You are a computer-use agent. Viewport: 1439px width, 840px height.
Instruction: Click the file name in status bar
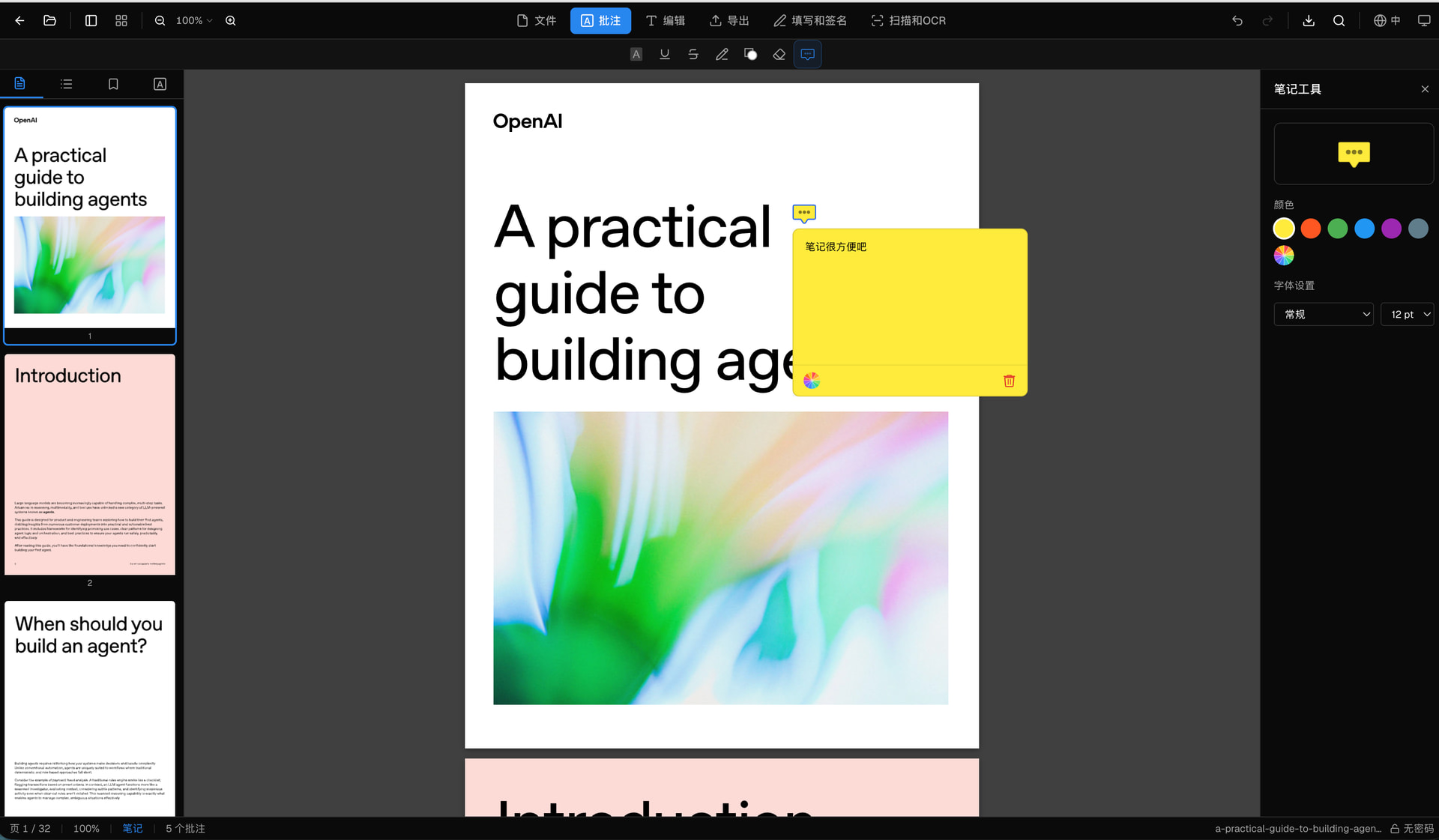1298,829
